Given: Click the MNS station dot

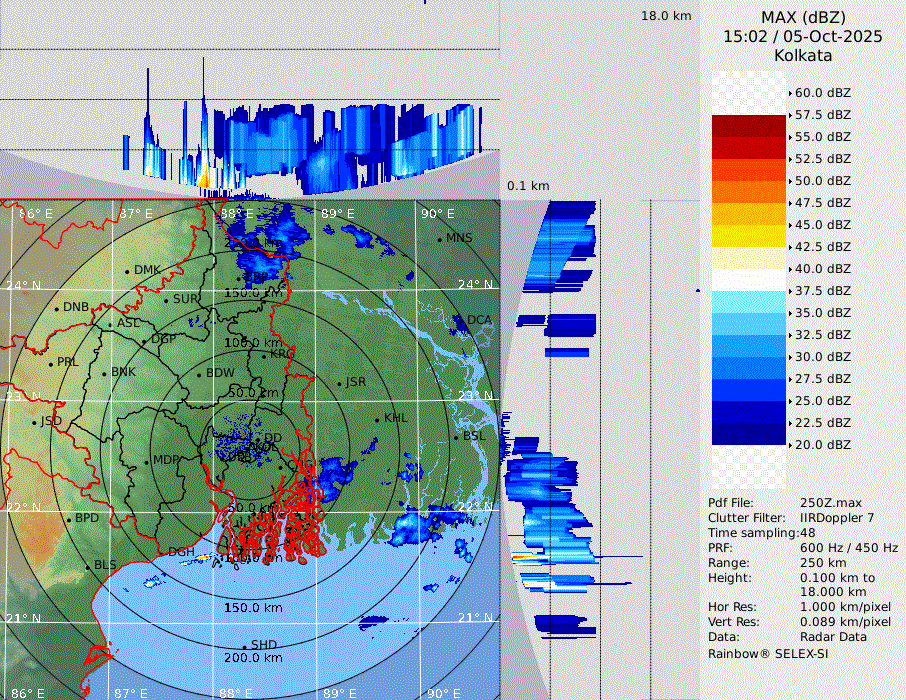Looking at the screenshot, I should click(x=440, y=239).
